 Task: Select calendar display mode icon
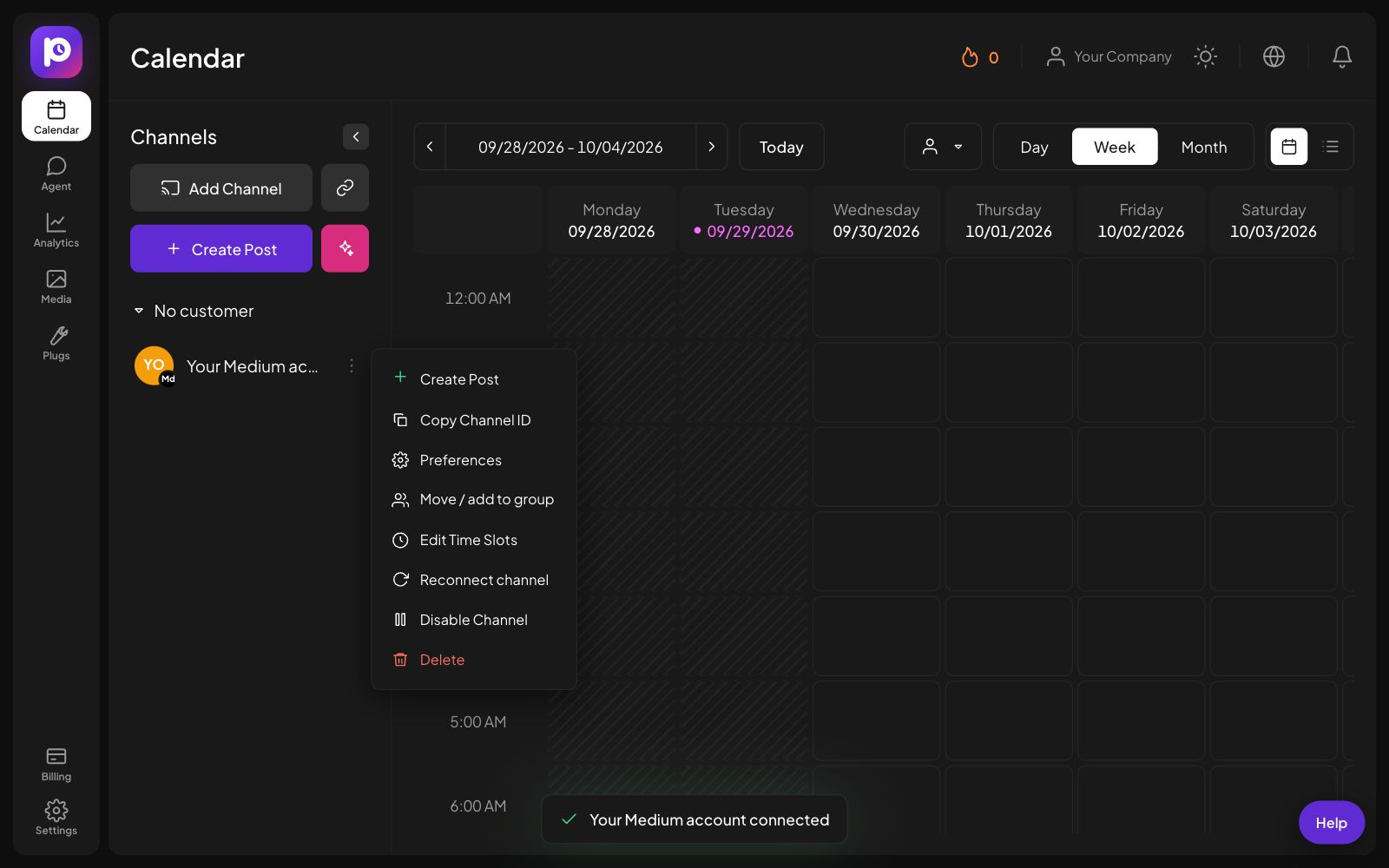[x=1289, y=147]
